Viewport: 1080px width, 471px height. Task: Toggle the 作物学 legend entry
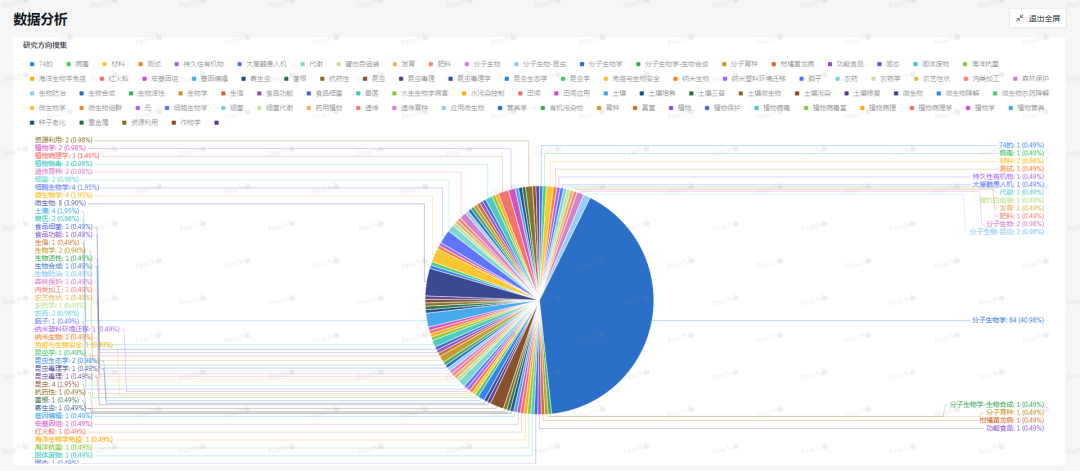(185, 122)
